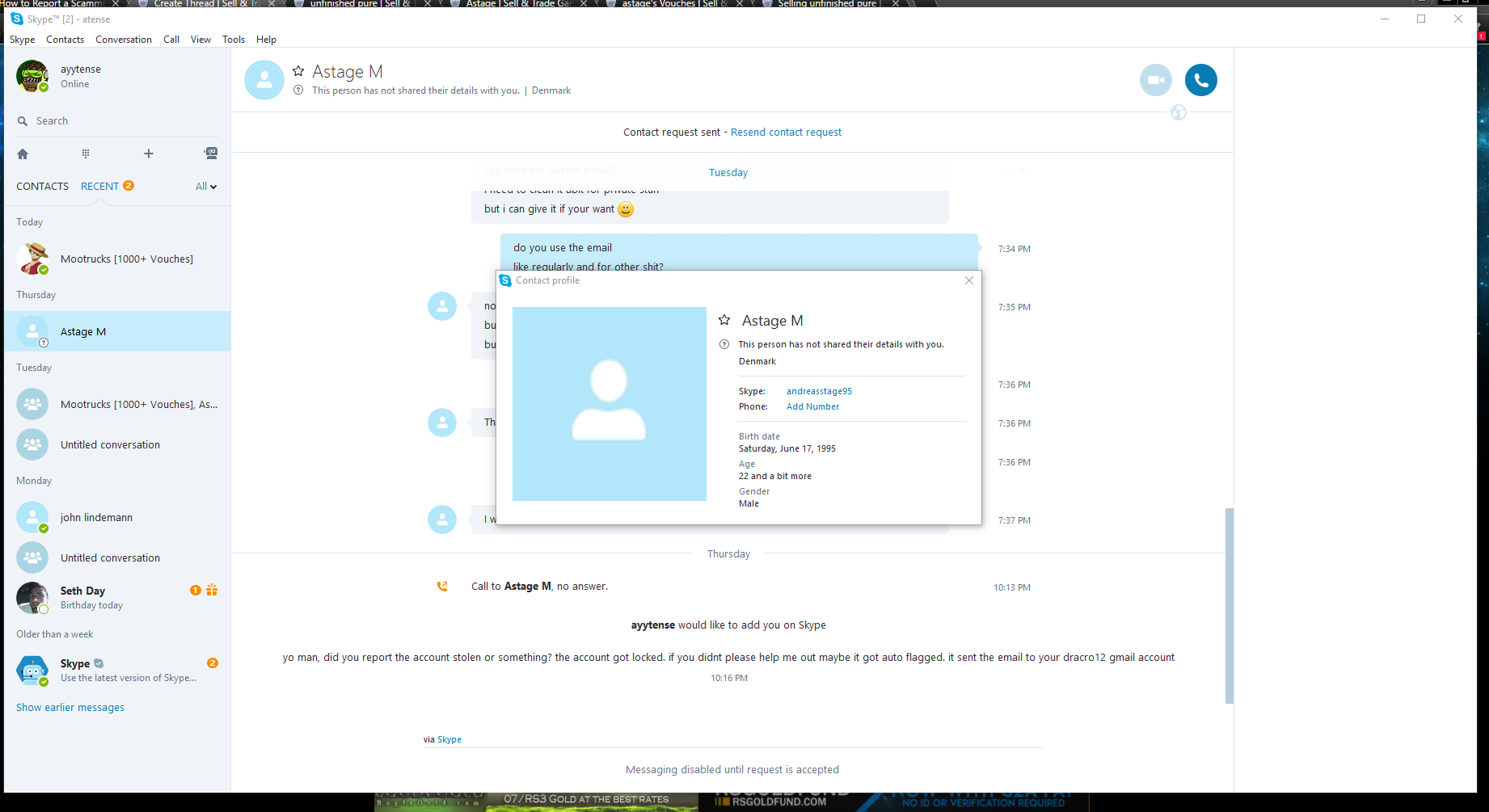The image size is (1489, 812).
Task: Click the 10:13 PM call timestamp
Action: [1012, 587]
